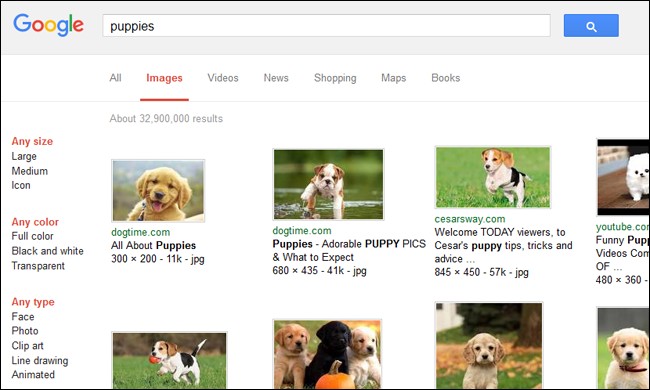Filter image type by Clip art

click(27, 346)
